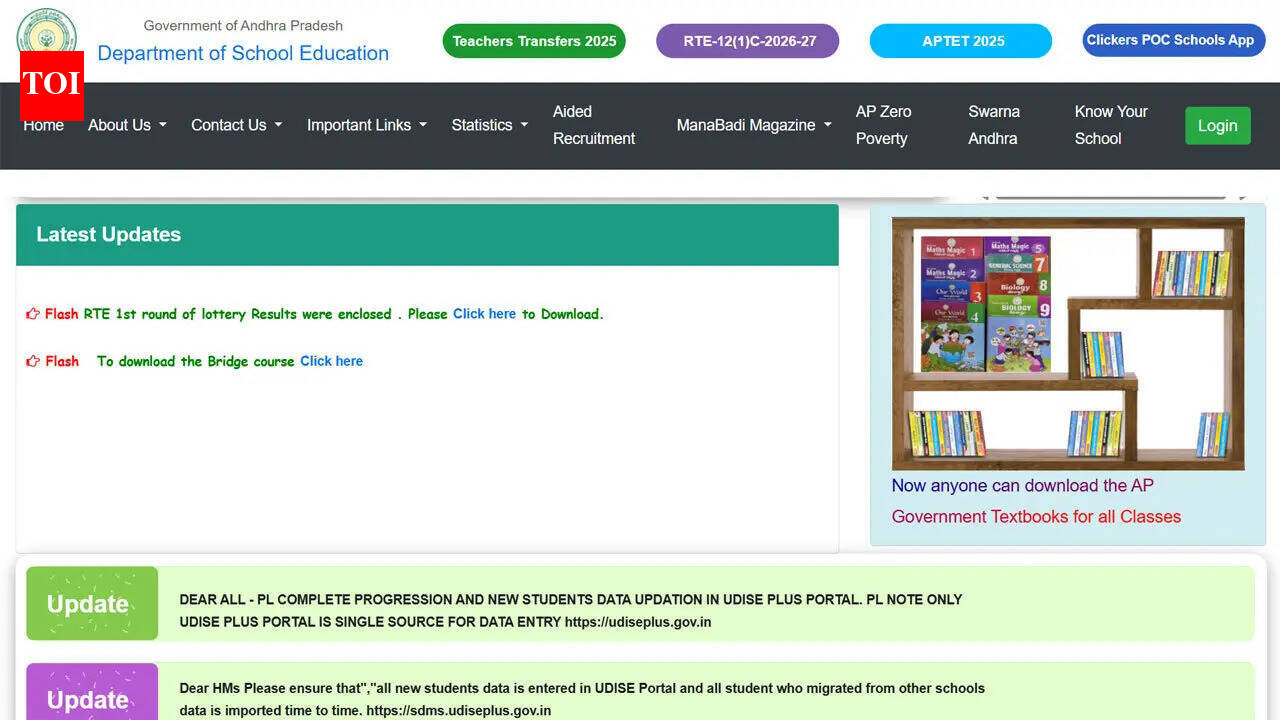Open the AP Zero Poverty menu item
Viewport: 1280px width, 720px height.
(884, 125)
